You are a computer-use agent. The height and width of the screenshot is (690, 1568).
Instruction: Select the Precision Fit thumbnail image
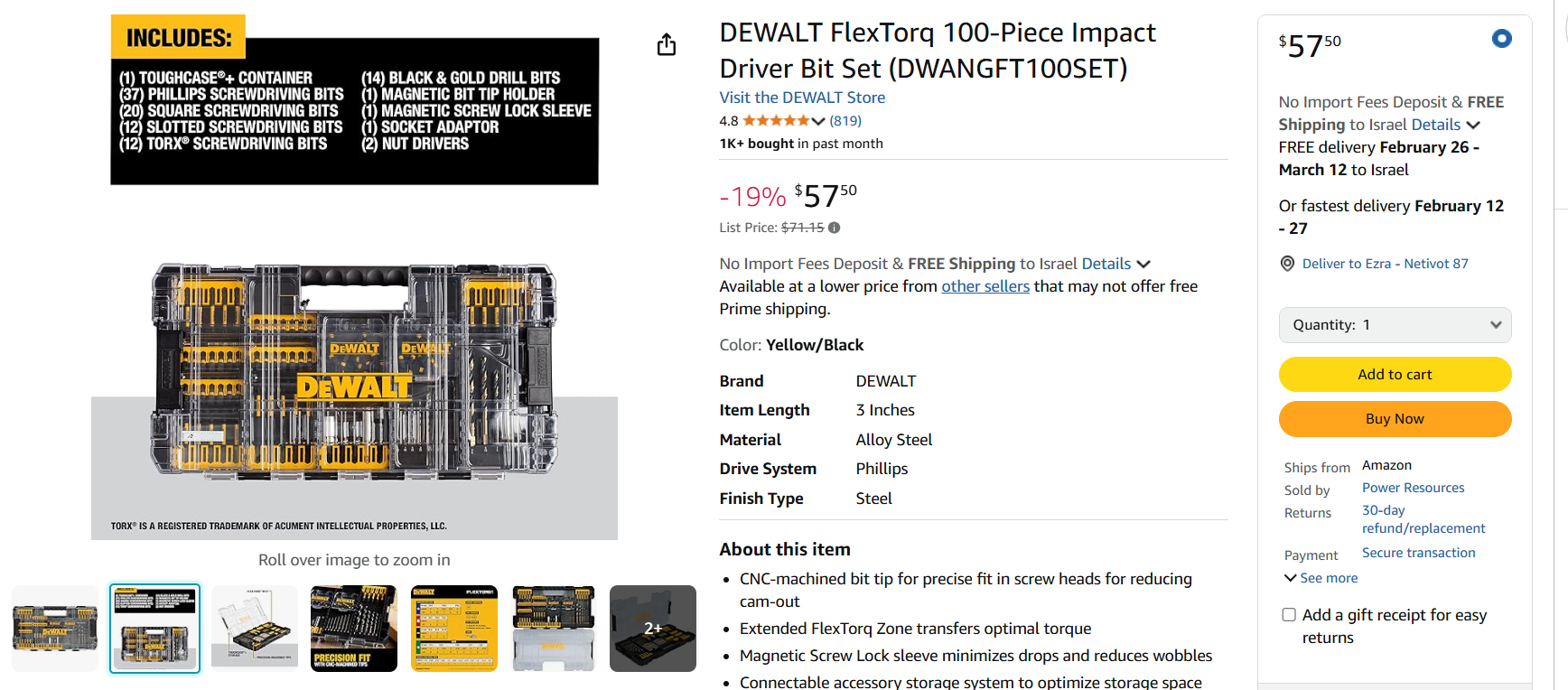pos(354,629)
